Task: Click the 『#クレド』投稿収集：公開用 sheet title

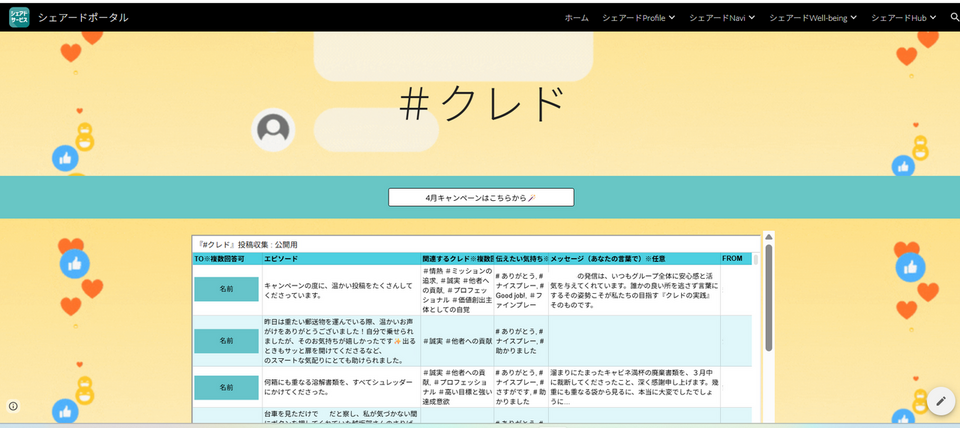Action: coord(249,244)
